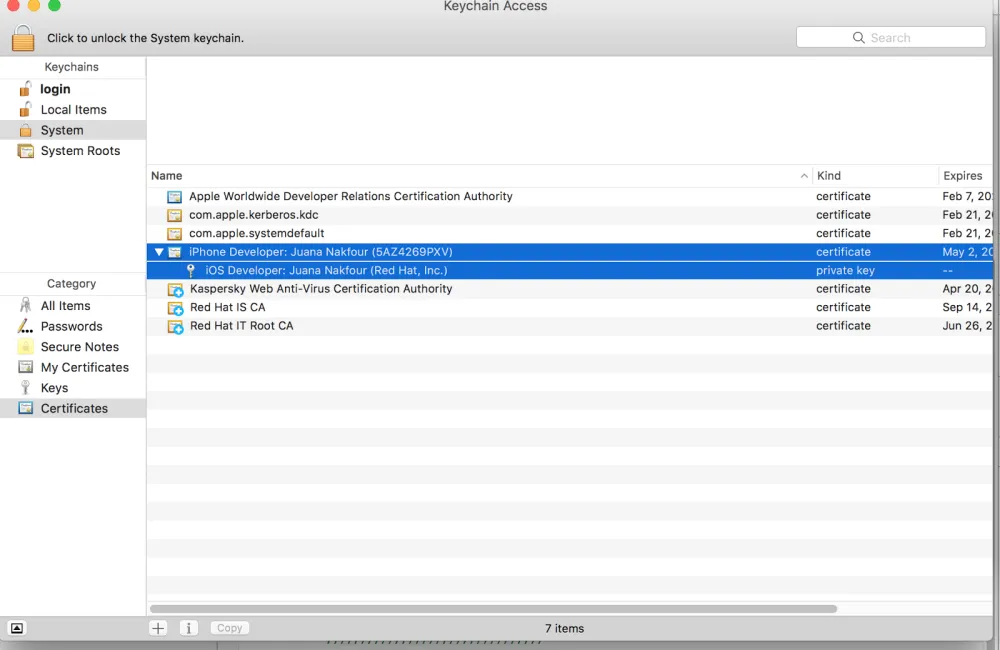1000x650 pixels.
Task: Click the padlock to unlock System keychain
Action: (23, 38)
